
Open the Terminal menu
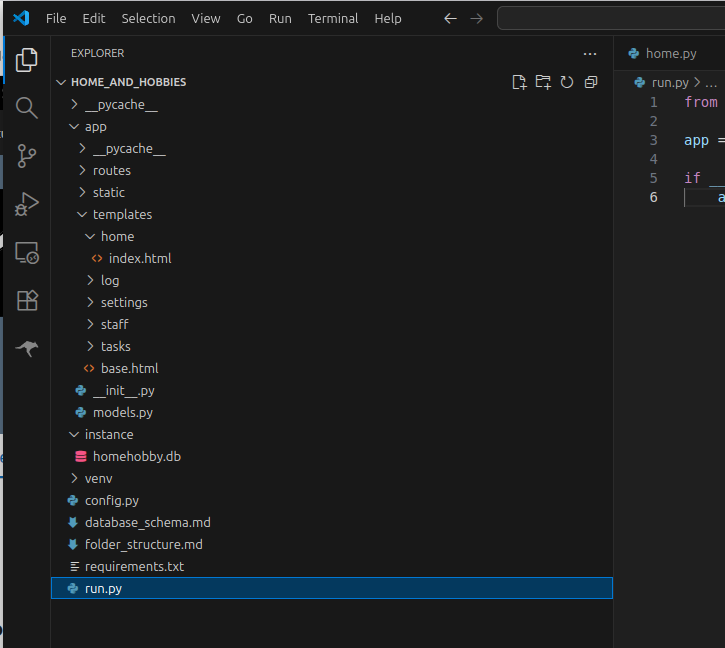point(333,18)
